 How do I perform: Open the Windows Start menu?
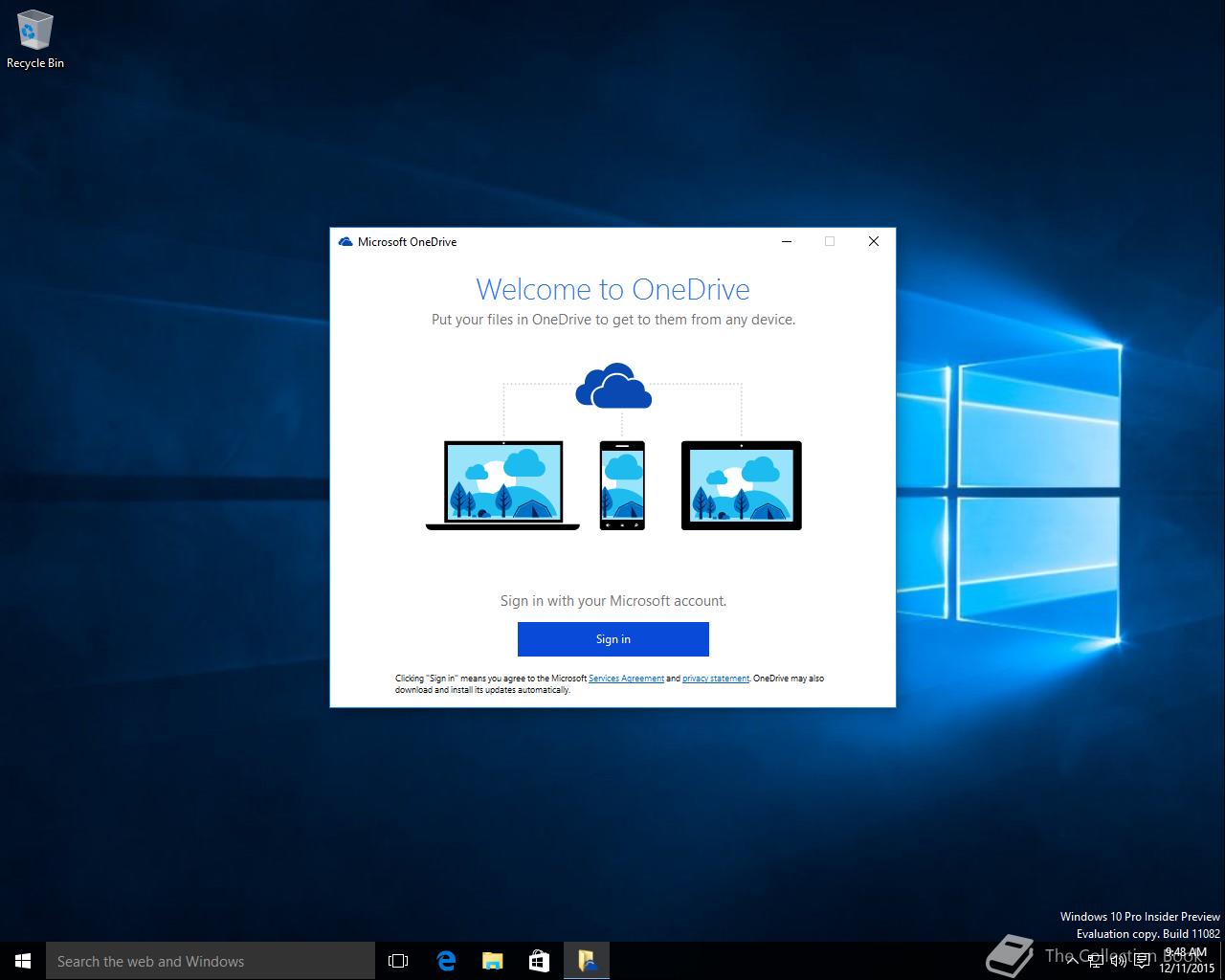(23, 961)
